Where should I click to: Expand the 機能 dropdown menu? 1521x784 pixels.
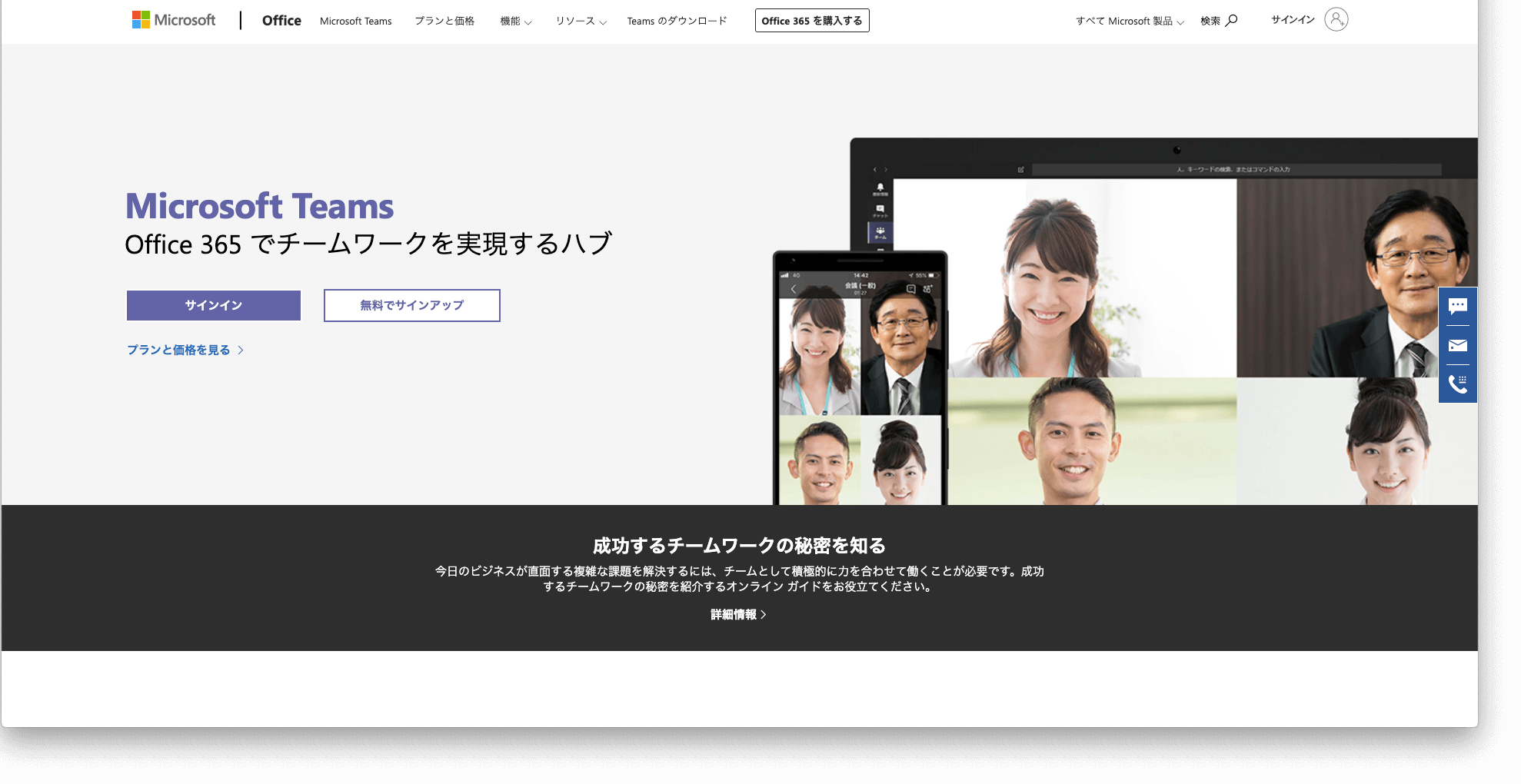pyautogui.click(x=515, y=22)
